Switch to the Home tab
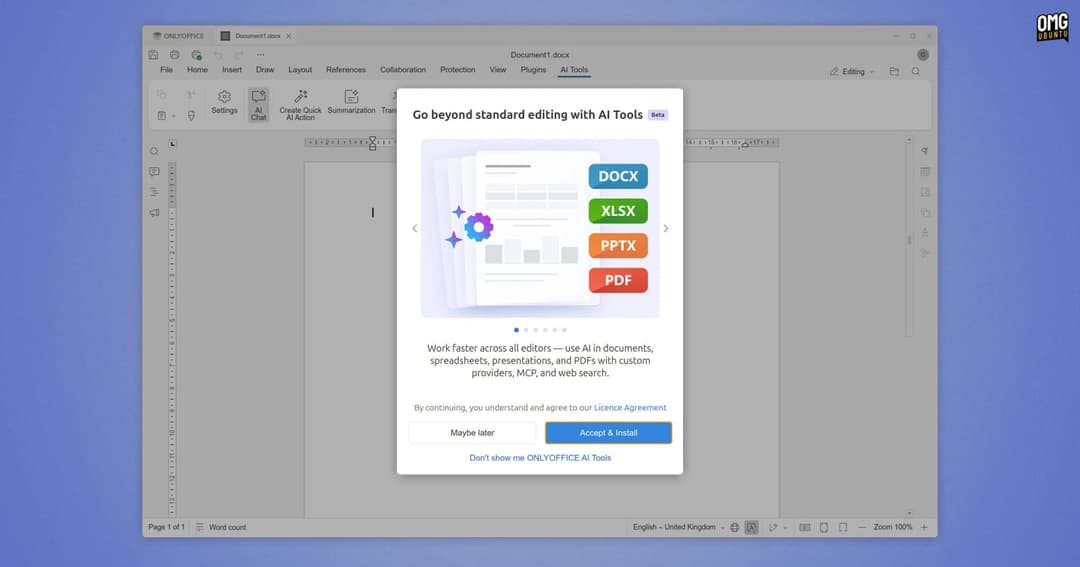Image resolution: width=1080 pixels, height=567 pixels. pyautogui.click(x=197, y=70)
